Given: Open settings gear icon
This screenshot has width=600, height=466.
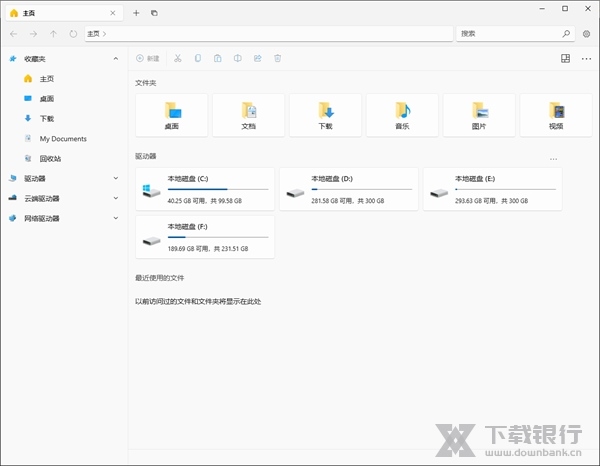Looking at the screenshot, I should point(586,34).
